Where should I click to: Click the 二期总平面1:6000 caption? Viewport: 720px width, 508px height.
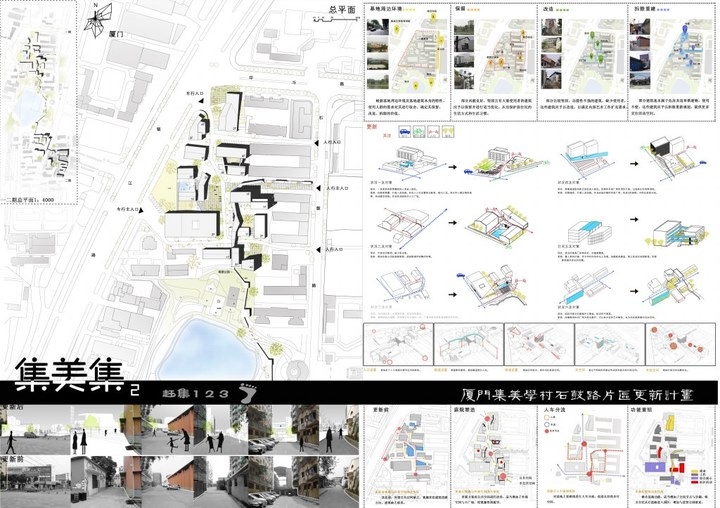29,200
